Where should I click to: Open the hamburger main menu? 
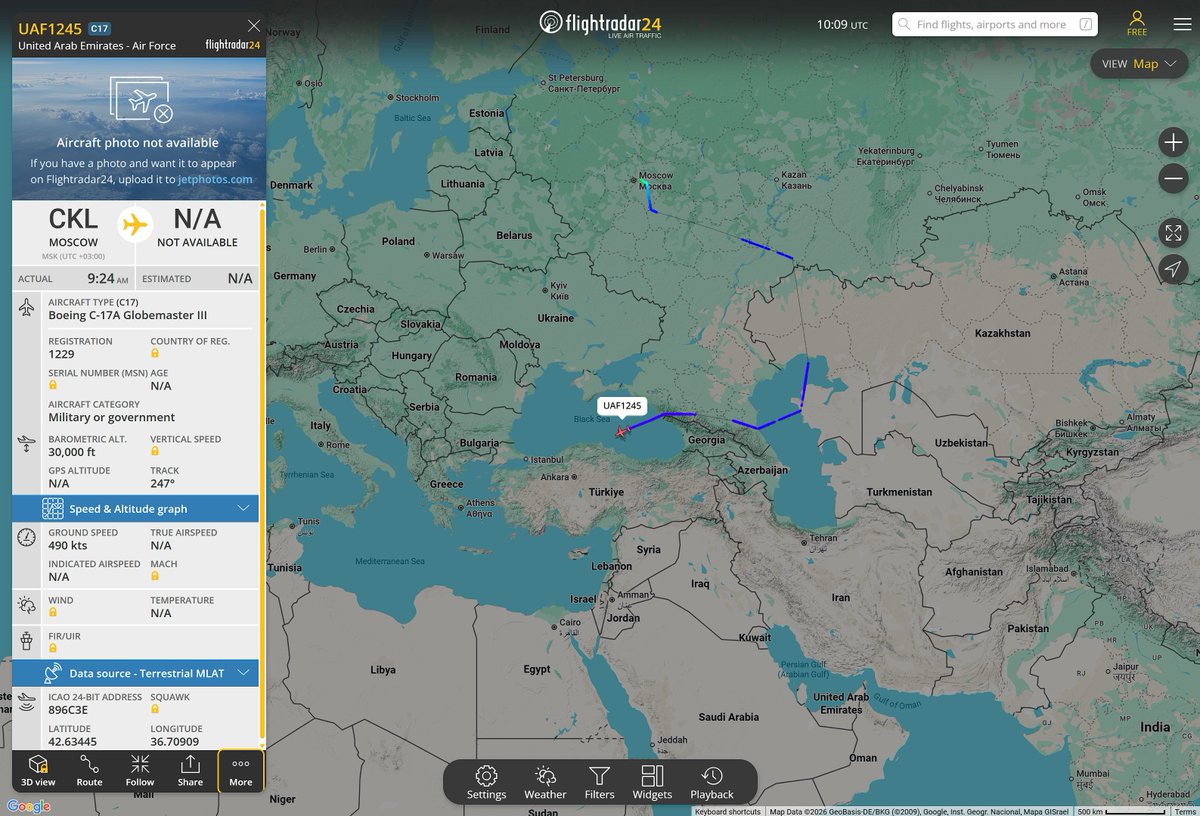click(1182, 24)
